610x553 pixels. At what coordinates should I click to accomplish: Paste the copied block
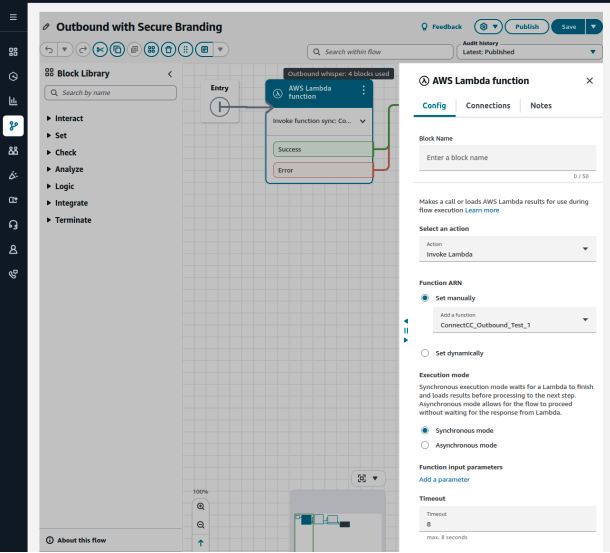[x=134, y=49]
